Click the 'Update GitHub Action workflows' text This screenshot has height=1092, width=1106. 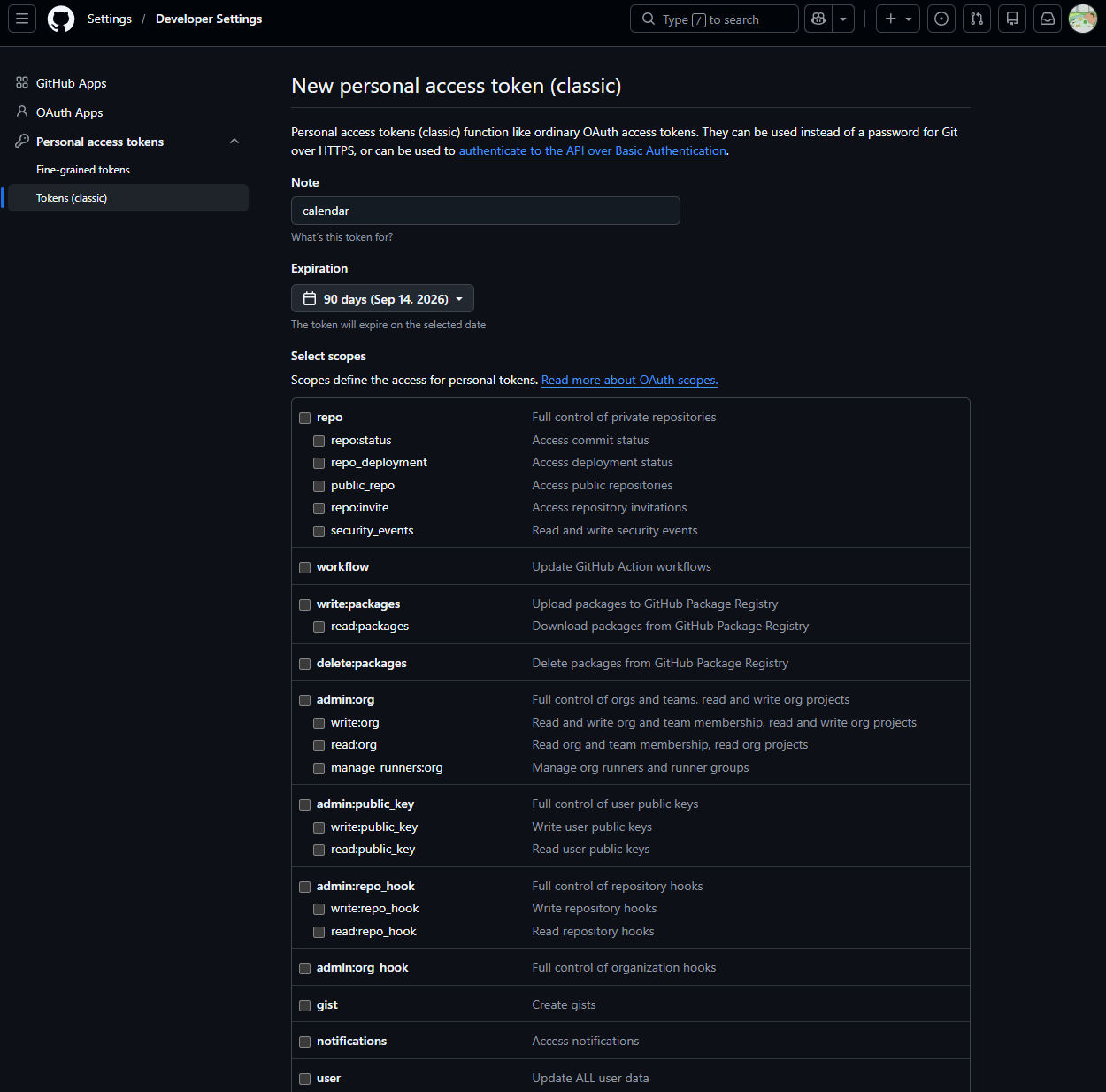coord(621,566)
